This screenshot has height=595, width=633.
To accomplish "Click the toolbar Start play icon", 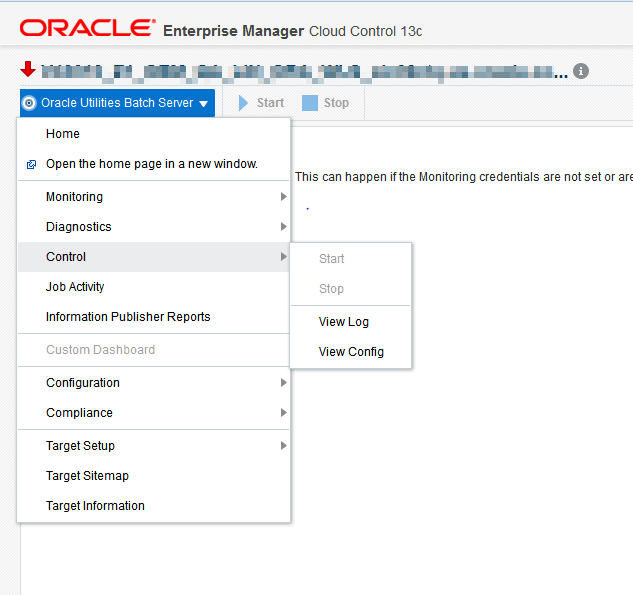I will pyautogui.click(x=243, y=103).
